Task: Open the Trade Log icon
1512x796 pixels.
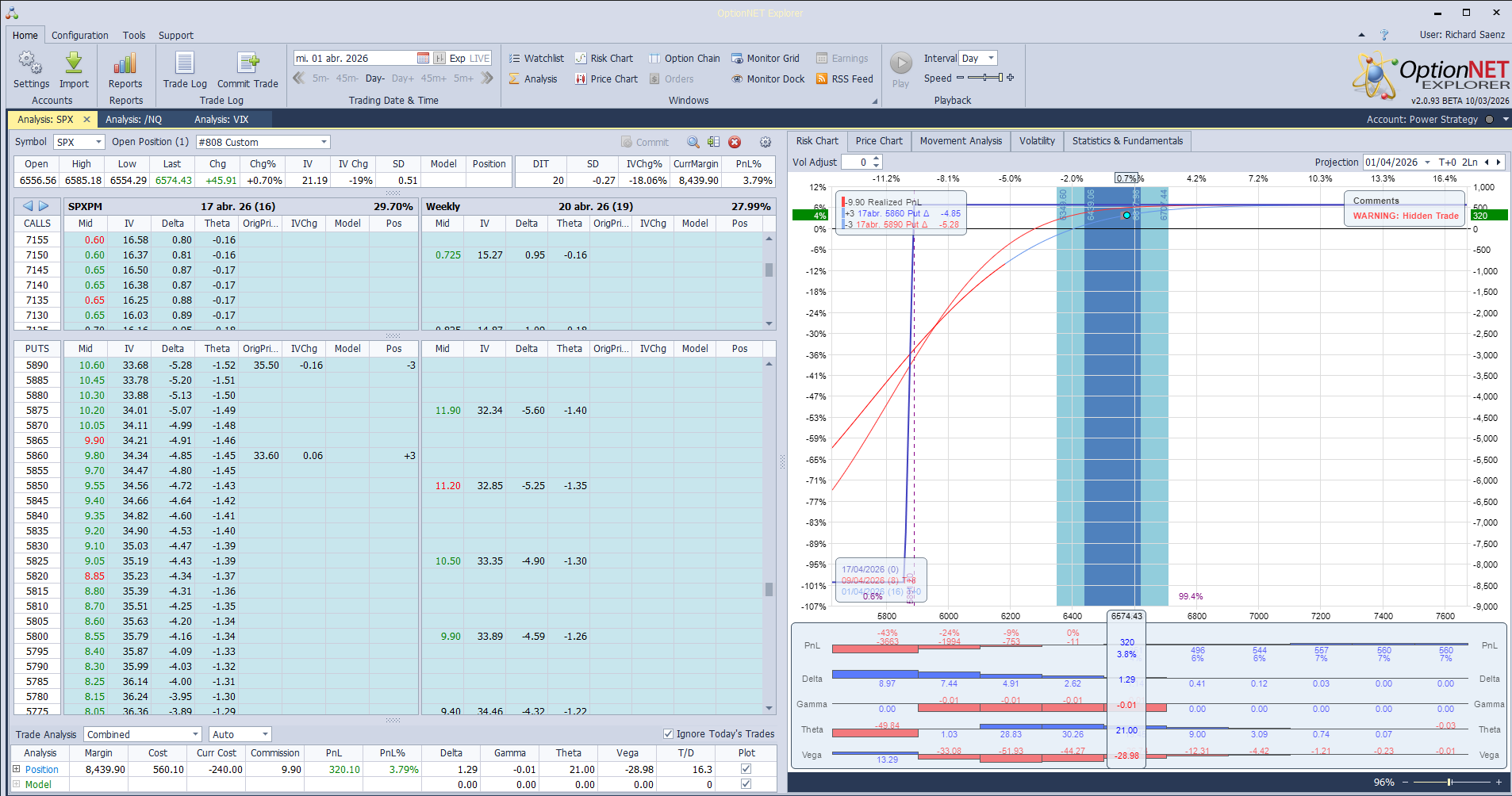Action: (185, 64)
